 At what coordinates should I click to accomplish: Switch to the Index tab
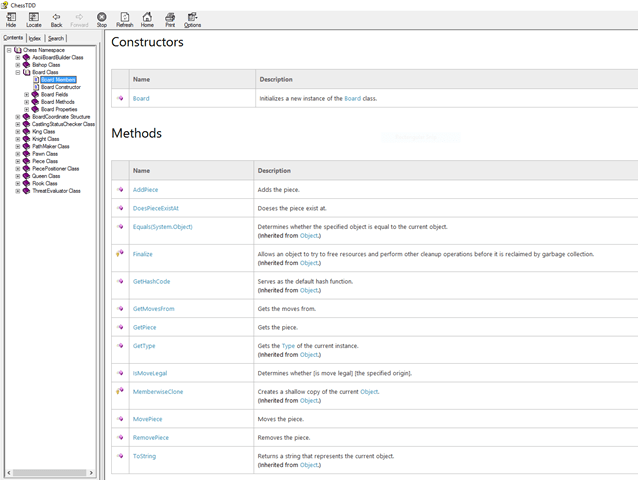[35, 38]
